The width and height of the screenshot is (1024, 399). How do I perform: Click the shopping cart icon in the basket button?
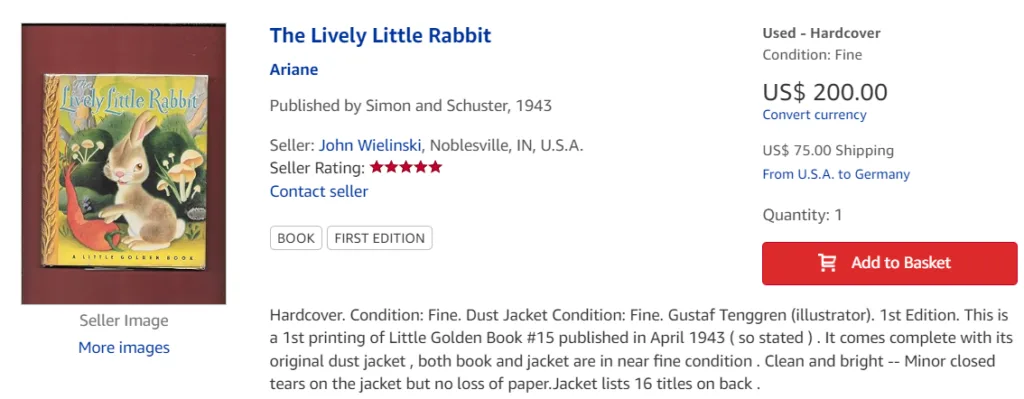[x=827, y=263]
